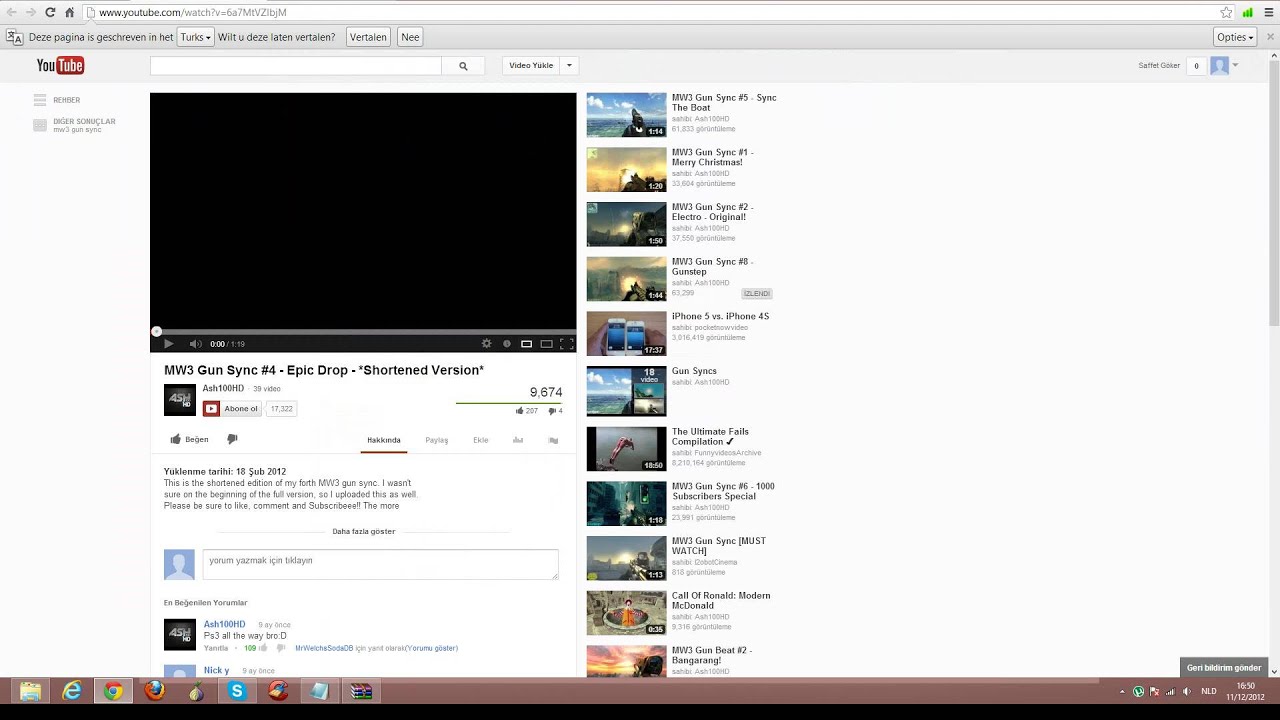Screen dimensions: 1280x720
Task: Open The Ultimate Fails Compilation title
Action: tap(710, 436)
